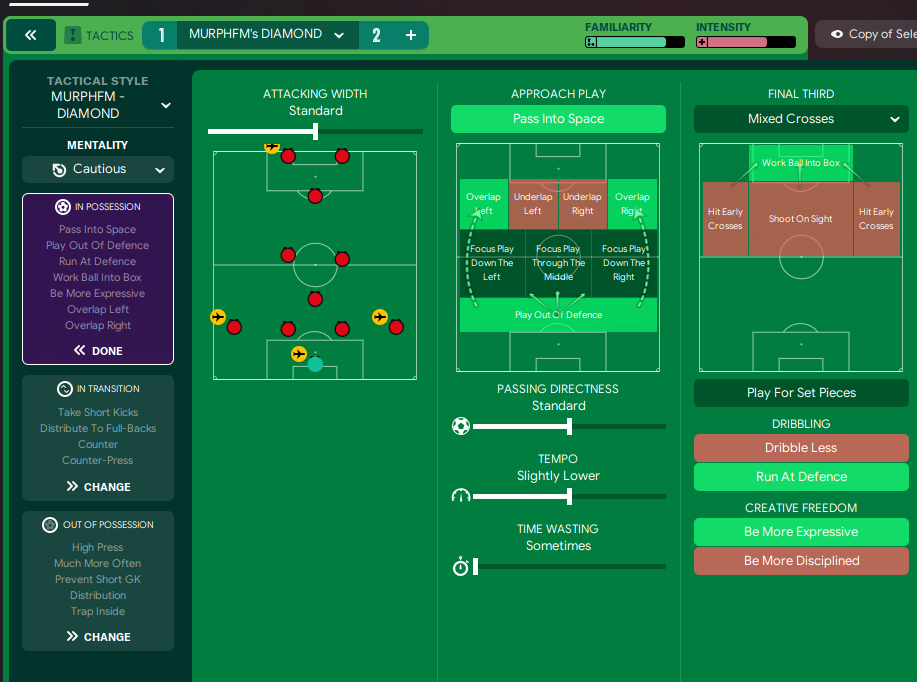Click the Time Wasting slider handle
Viewport: 917px width, 682px height.
click(x=475, y=566)
